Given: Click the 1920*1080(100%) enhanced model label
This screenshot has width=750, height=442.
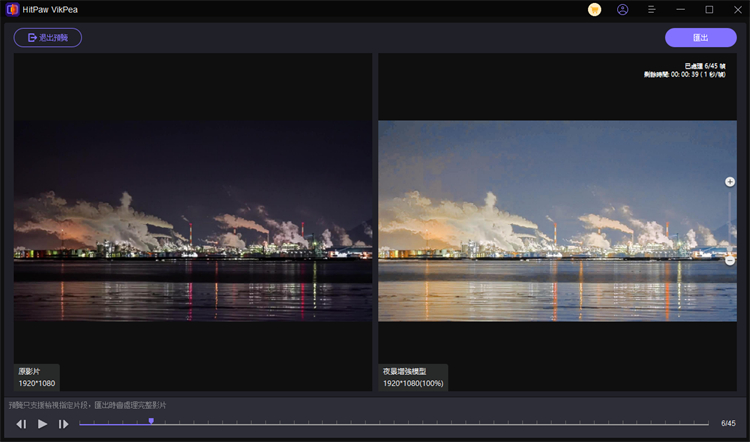Looking at the screenshot, I should coord(413,383).
